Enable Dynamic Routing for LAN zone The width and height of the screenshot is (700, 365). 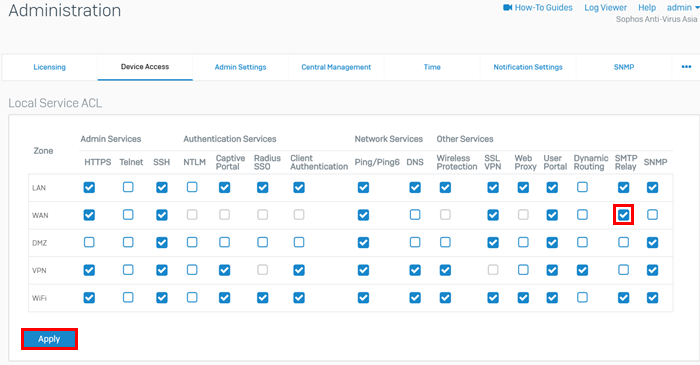[x=582, y=187]
